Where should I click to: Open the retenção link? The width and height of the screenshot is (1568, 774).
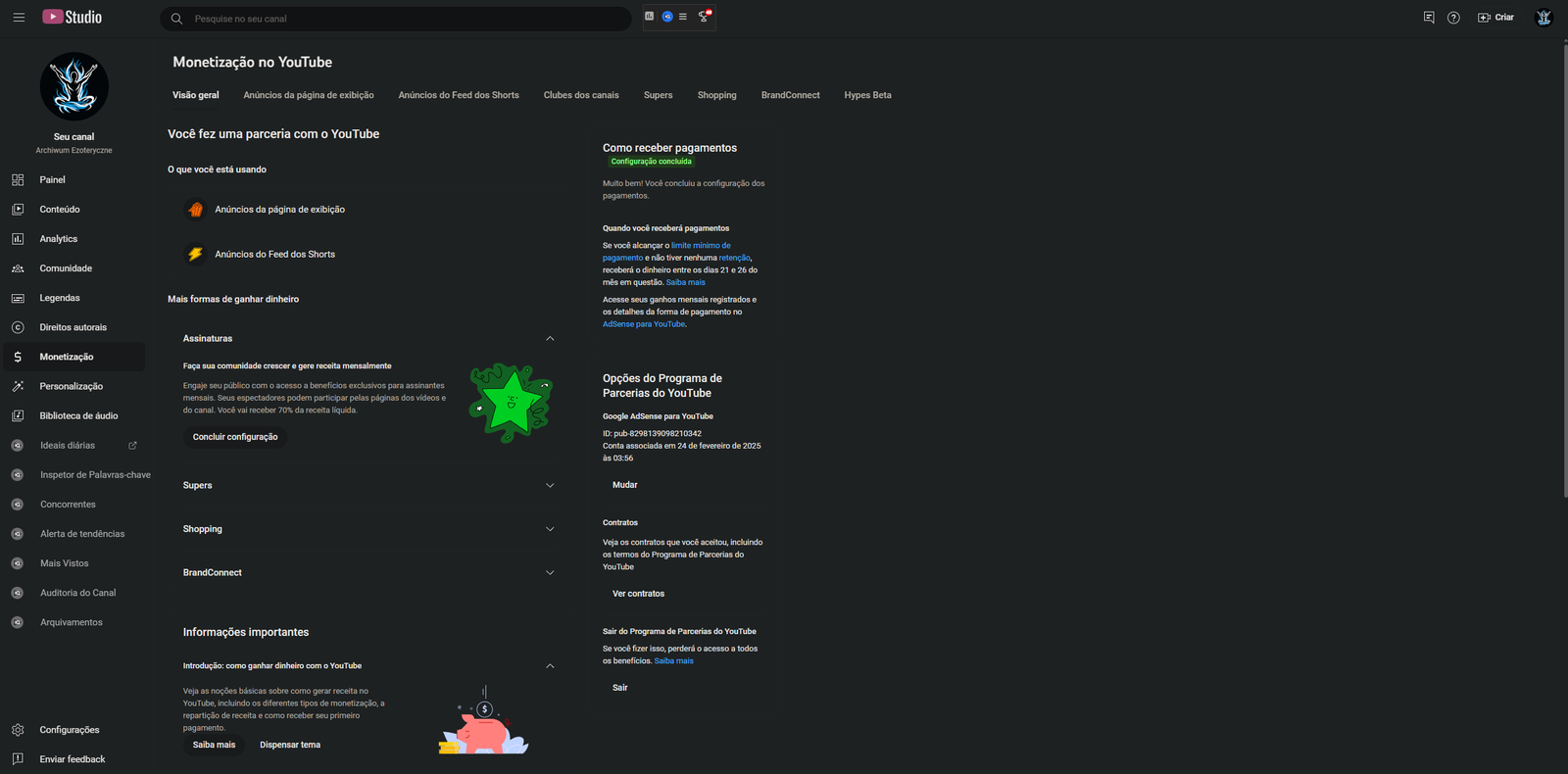(x=735, y=258)
